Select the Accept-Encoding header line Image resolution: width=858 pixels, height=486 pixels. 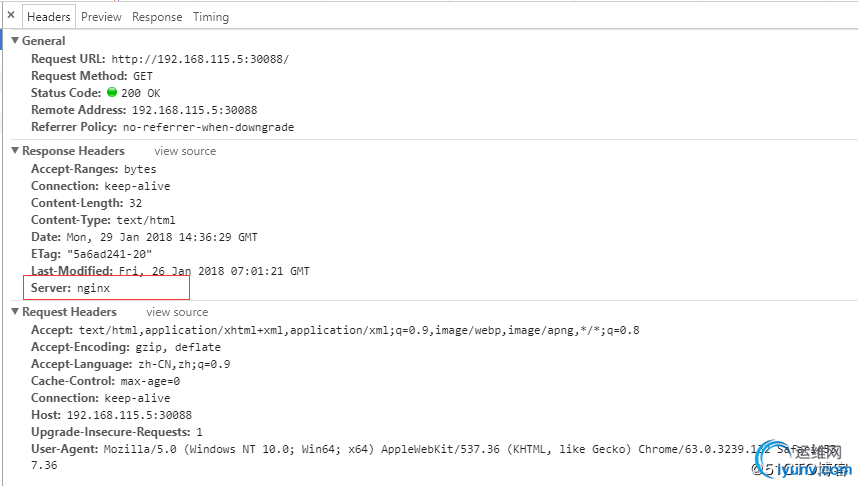(126, 347)
